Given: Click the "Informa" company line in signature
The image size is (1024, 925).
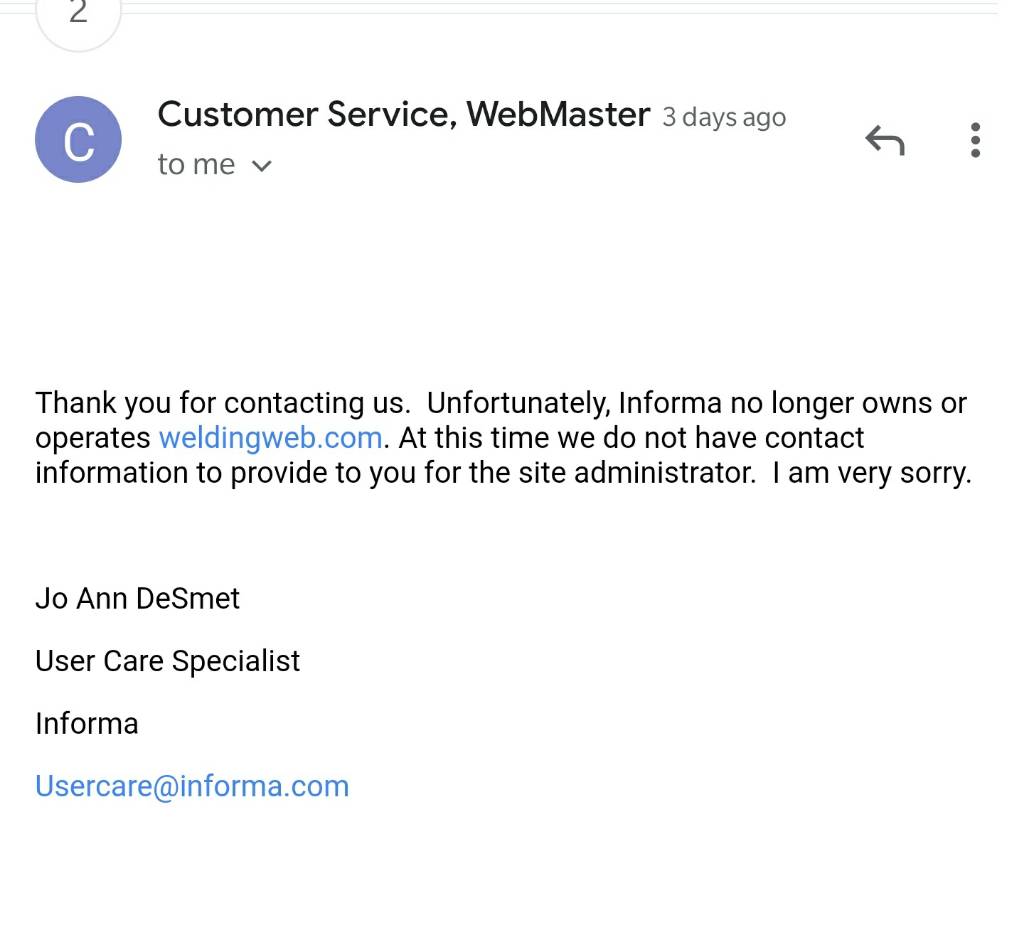Looking at the screenshot, I should (87, 724).
